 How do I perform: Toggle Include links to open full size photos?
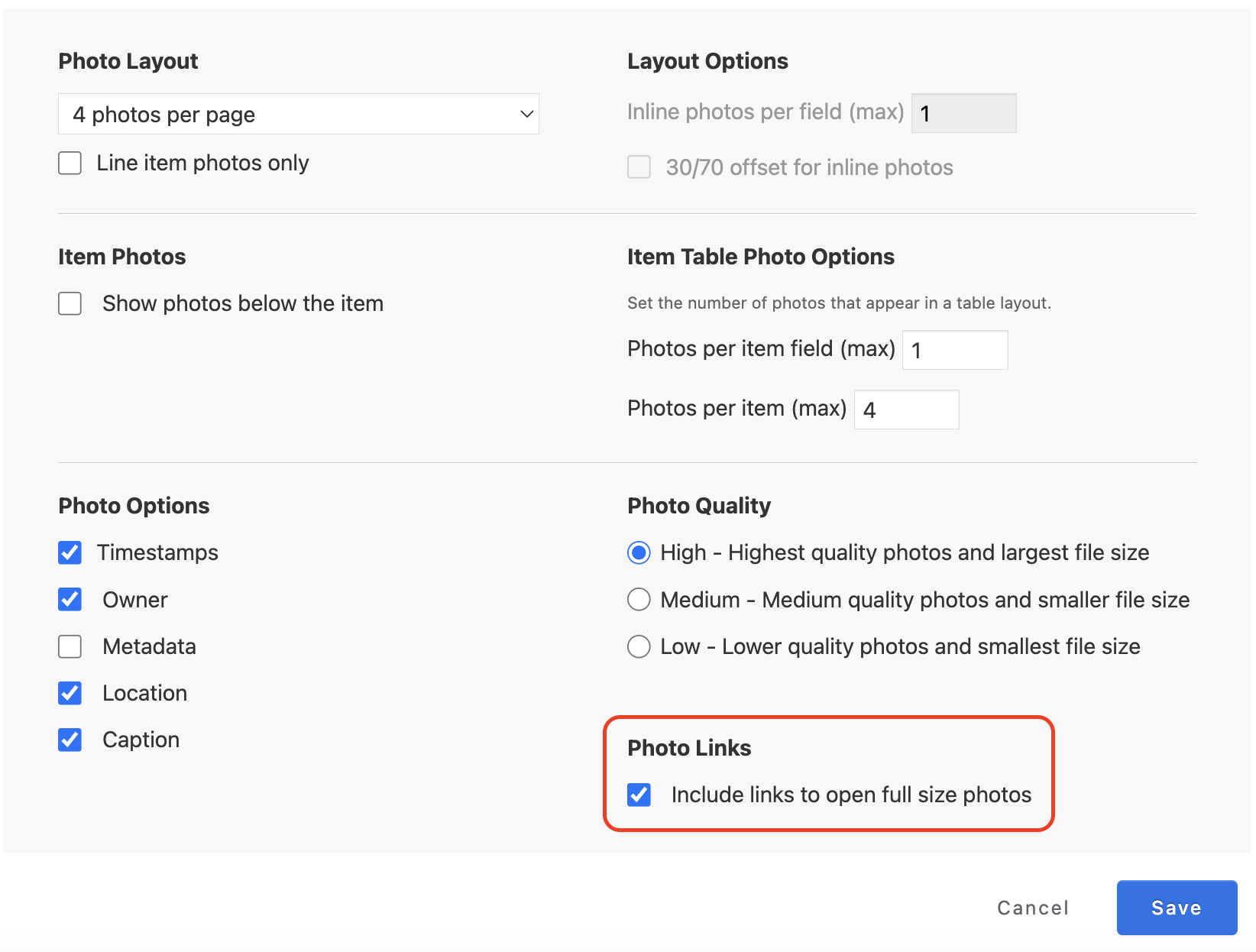click(x=639, y=795)
